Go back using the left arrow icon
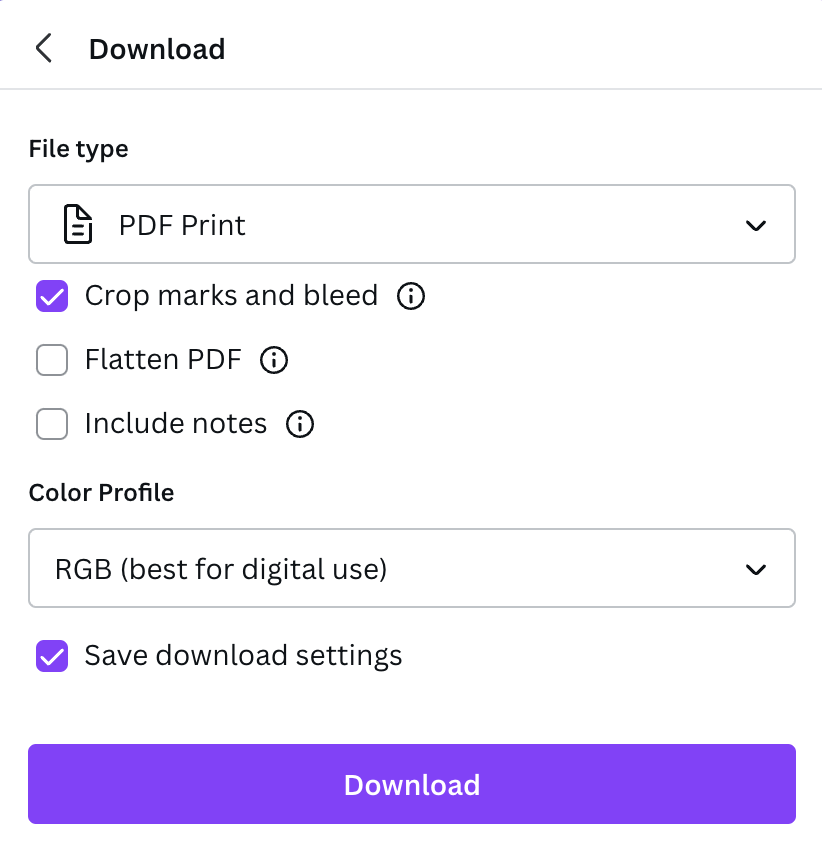Screen dimensions: 822x850 coord(44,48)
